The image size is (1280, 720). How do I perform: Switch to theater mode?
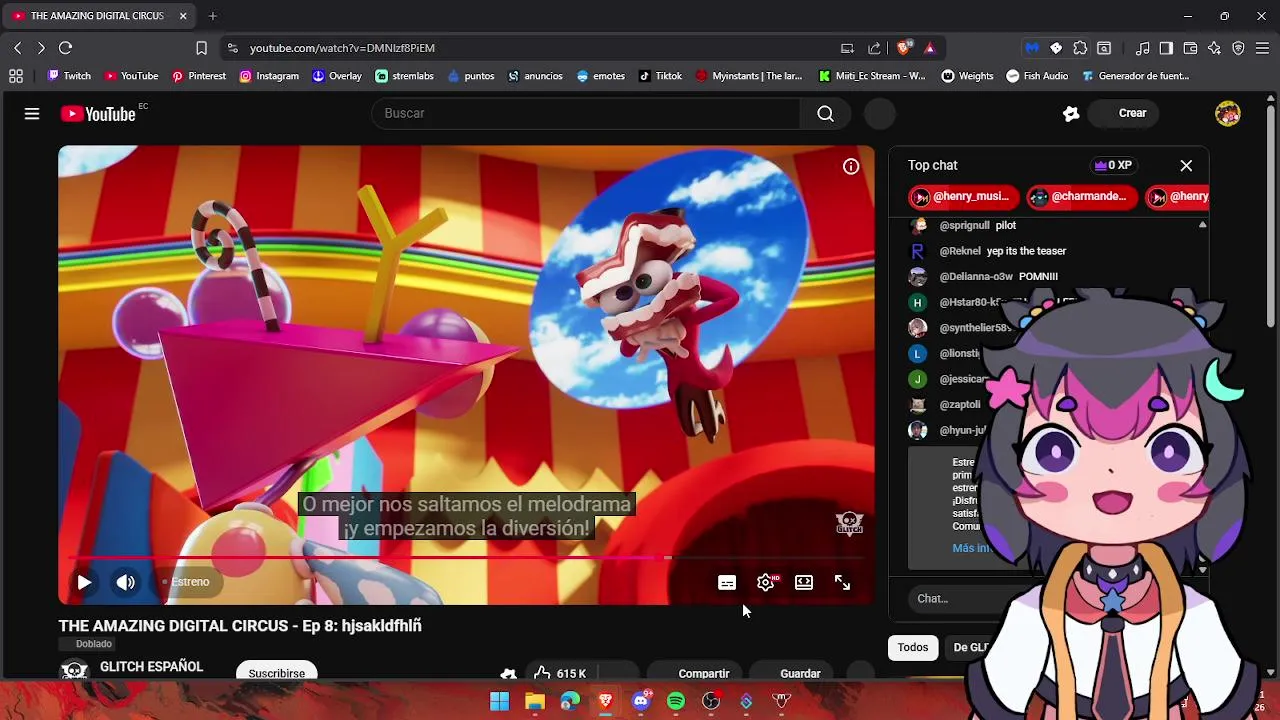tap(804, 583)
